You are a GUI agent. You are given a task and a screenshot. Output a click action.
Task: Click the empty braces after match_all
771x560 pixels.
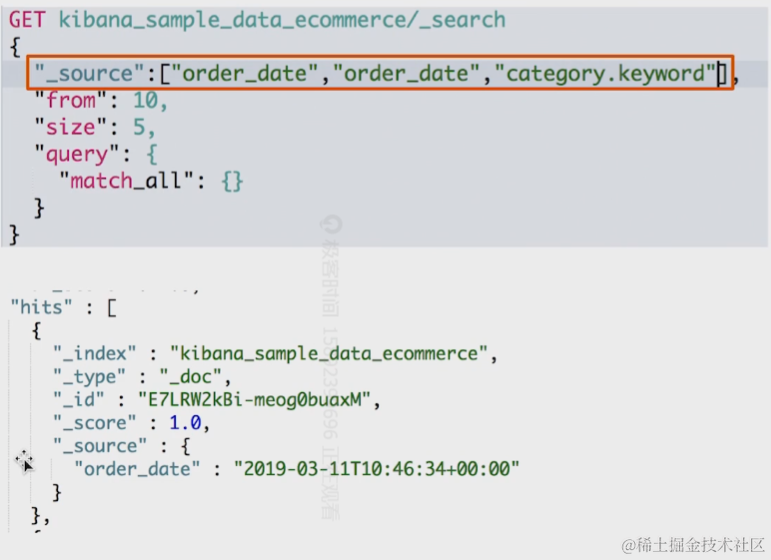point(232,181)
